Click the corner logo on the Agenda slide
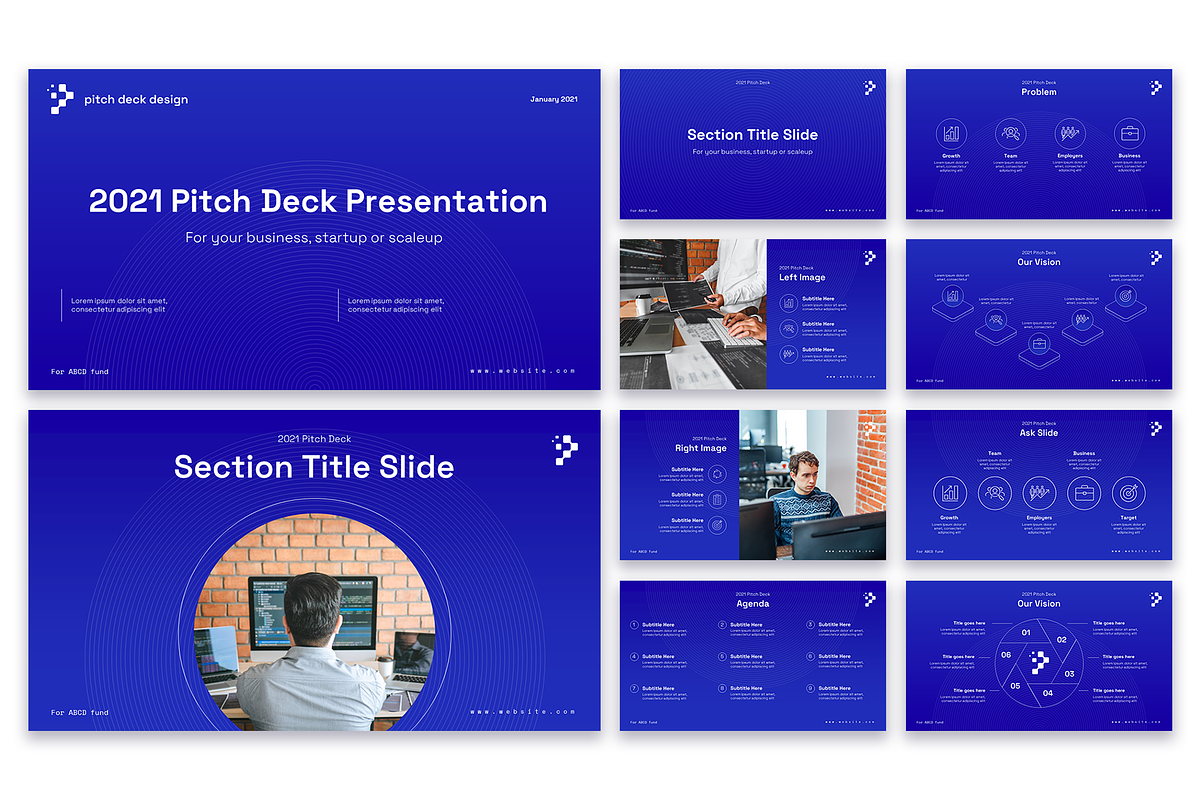1200x800 pixels. pyautogui.click(x=870, y=599)
